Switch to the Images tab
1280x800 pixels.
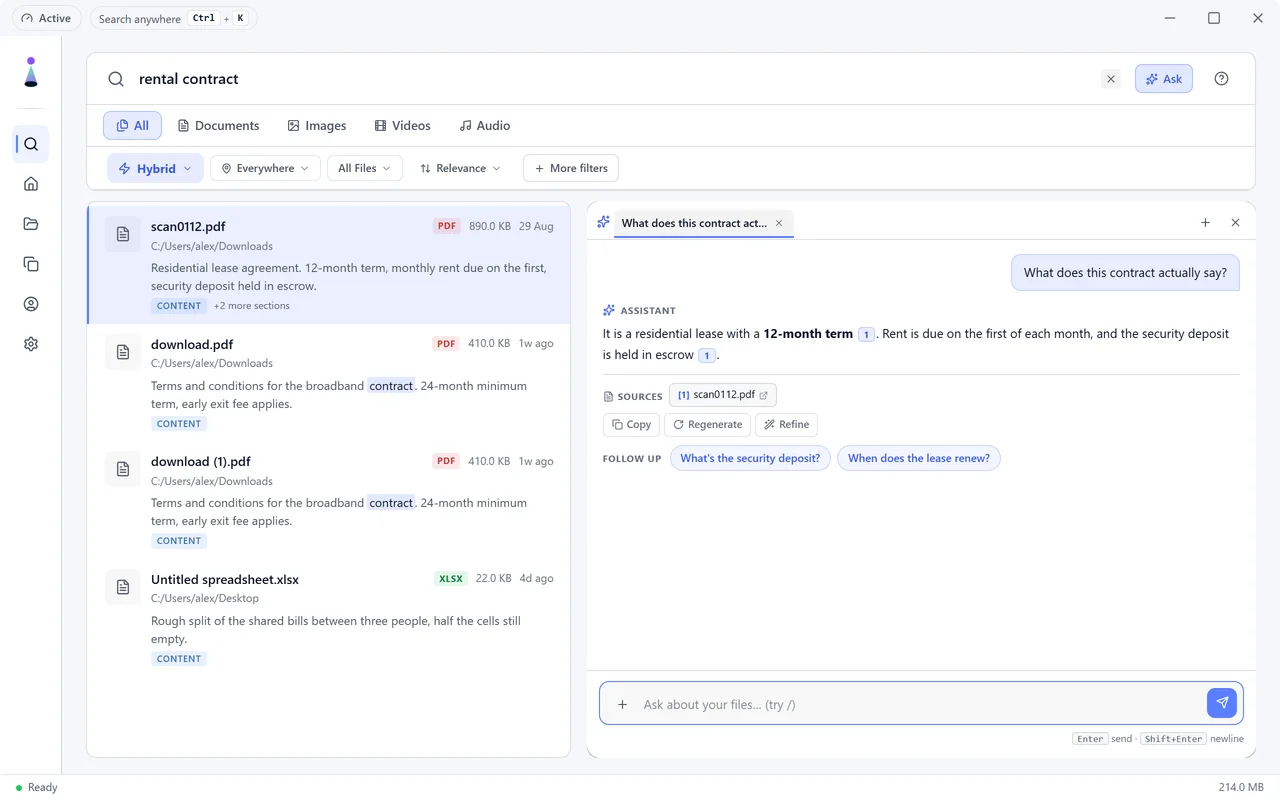tap(317, 126)
